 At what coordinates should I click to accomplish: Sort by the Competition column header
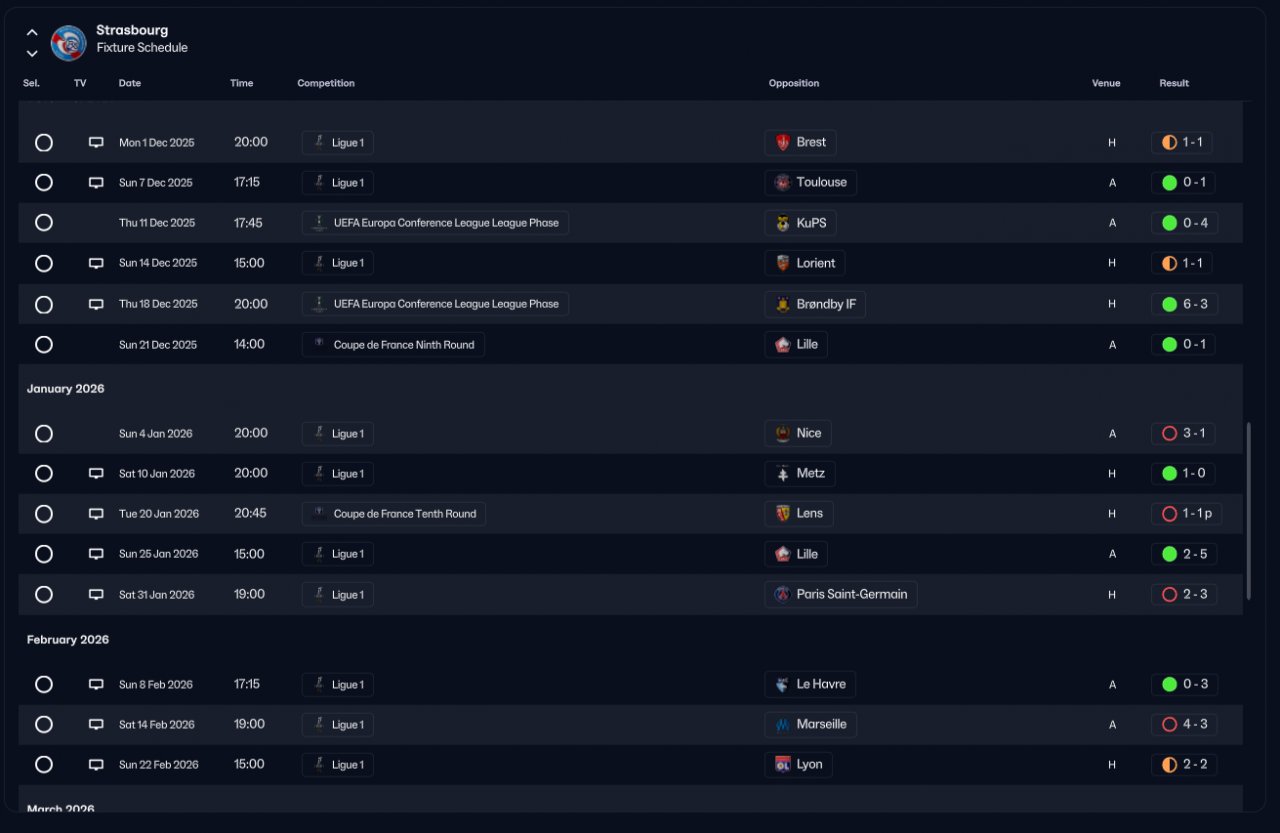pyautogui.click(x=326, y=83)
